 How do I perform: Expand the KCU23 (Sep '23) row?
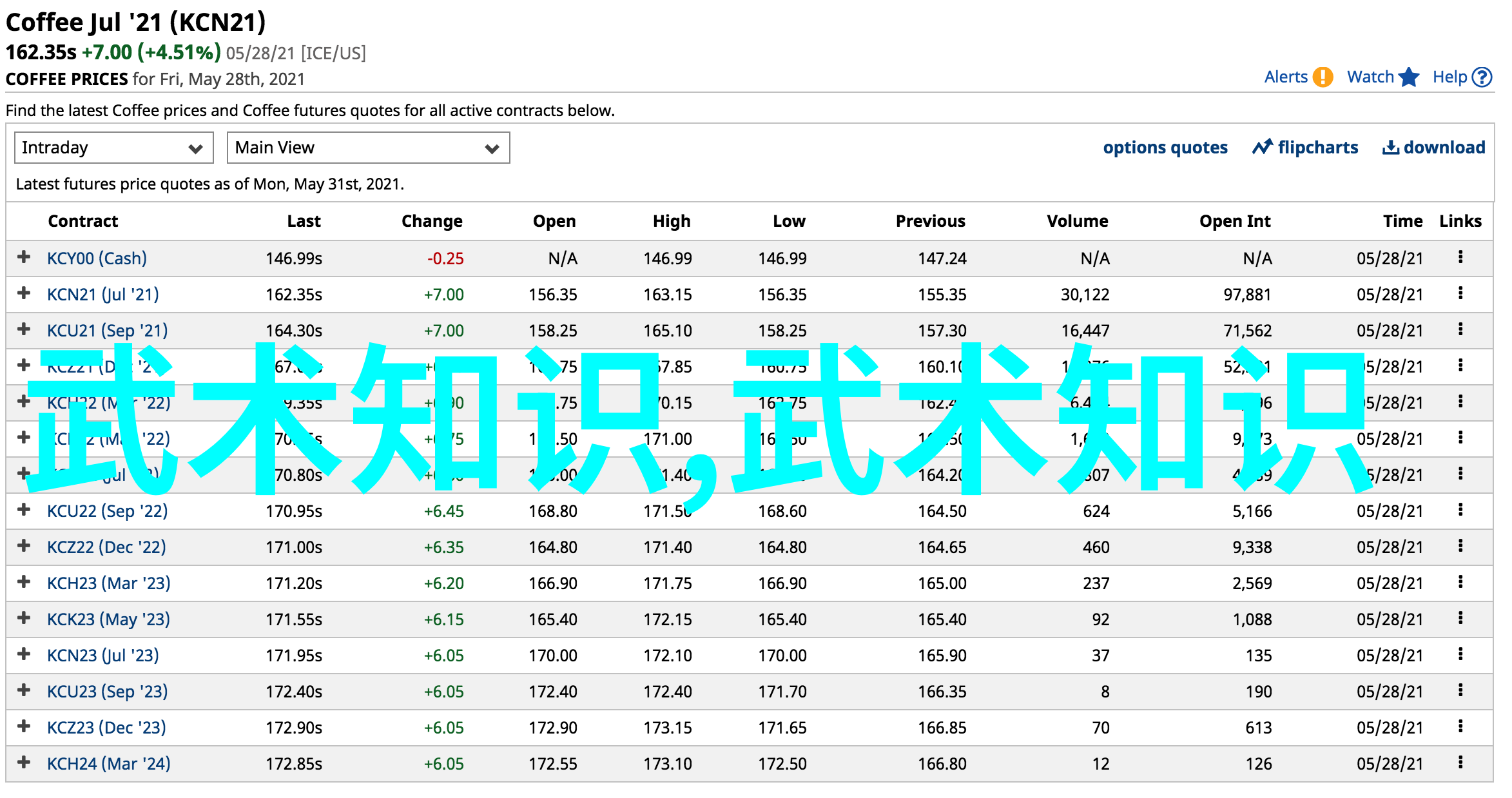click(x=24, y=690)
